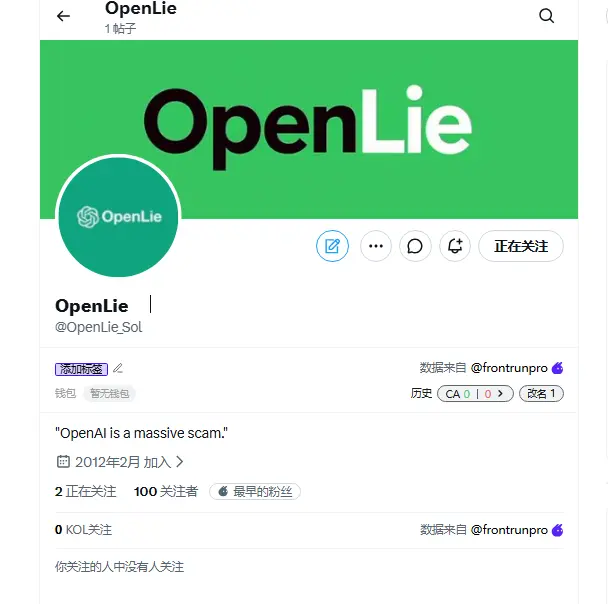Open the 改名 1 rename history
This screenshot has width=608, height=604.
tap(541, 394)
